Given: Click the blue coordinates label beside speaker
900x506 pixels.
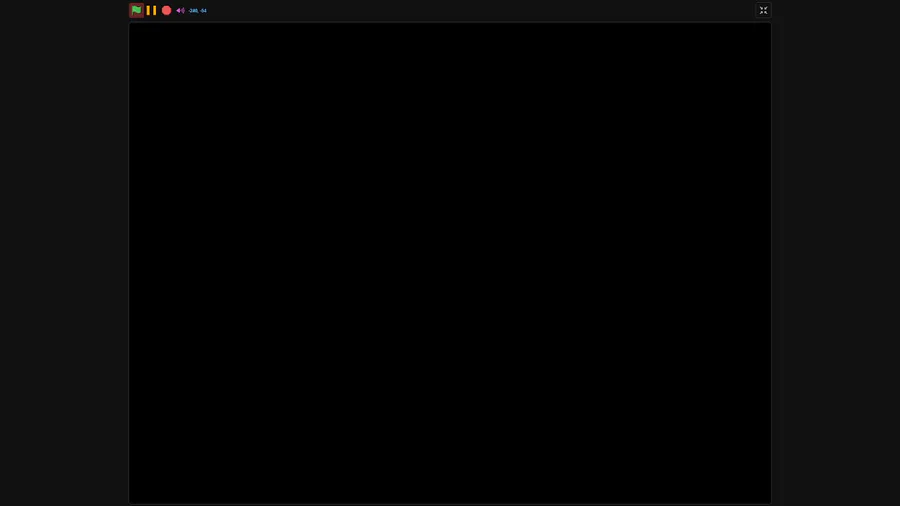Looking at the screenshot, I should point(197,10).
